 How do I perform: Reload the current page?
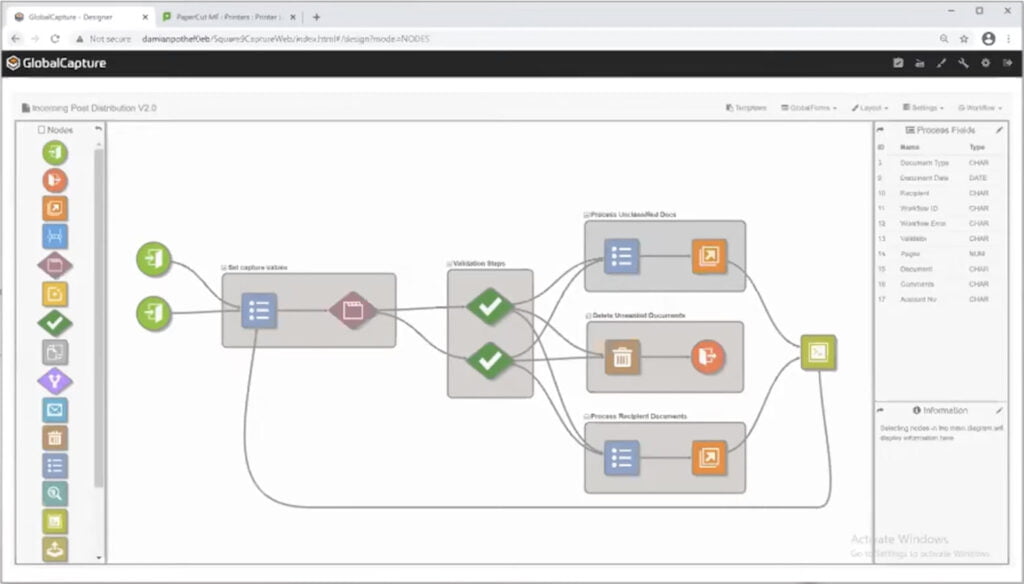[x=55, y=39]
